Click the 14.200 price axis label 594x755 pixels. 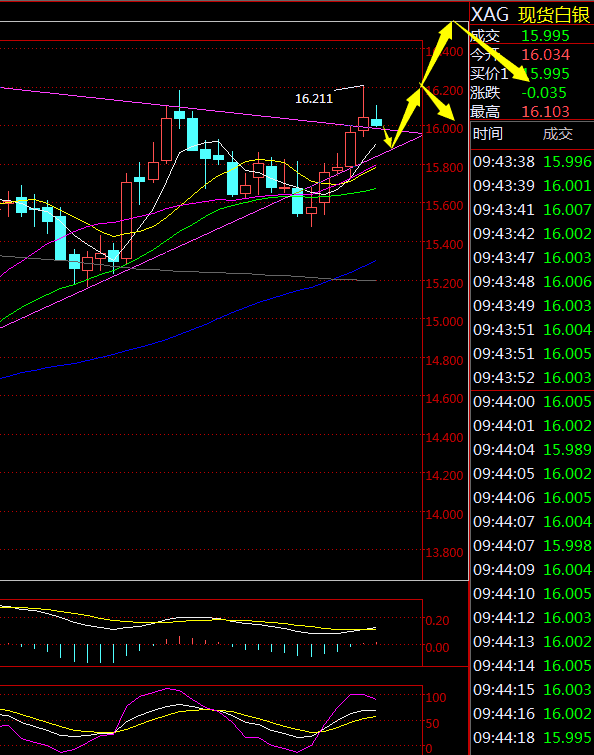point(444,476)
